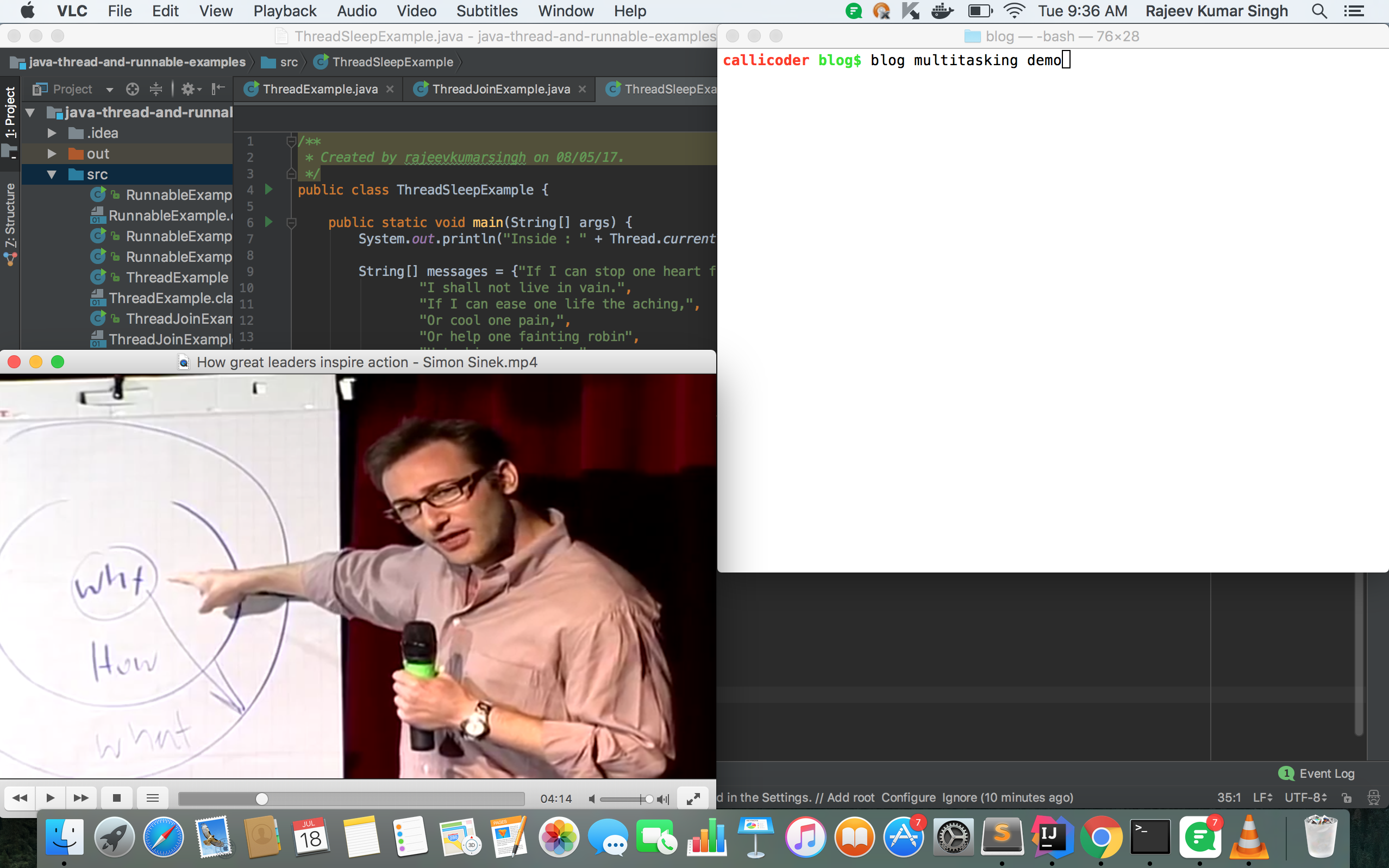Expand the out folder
This screenshot has height=868, width=1389.
coord(52,154)
